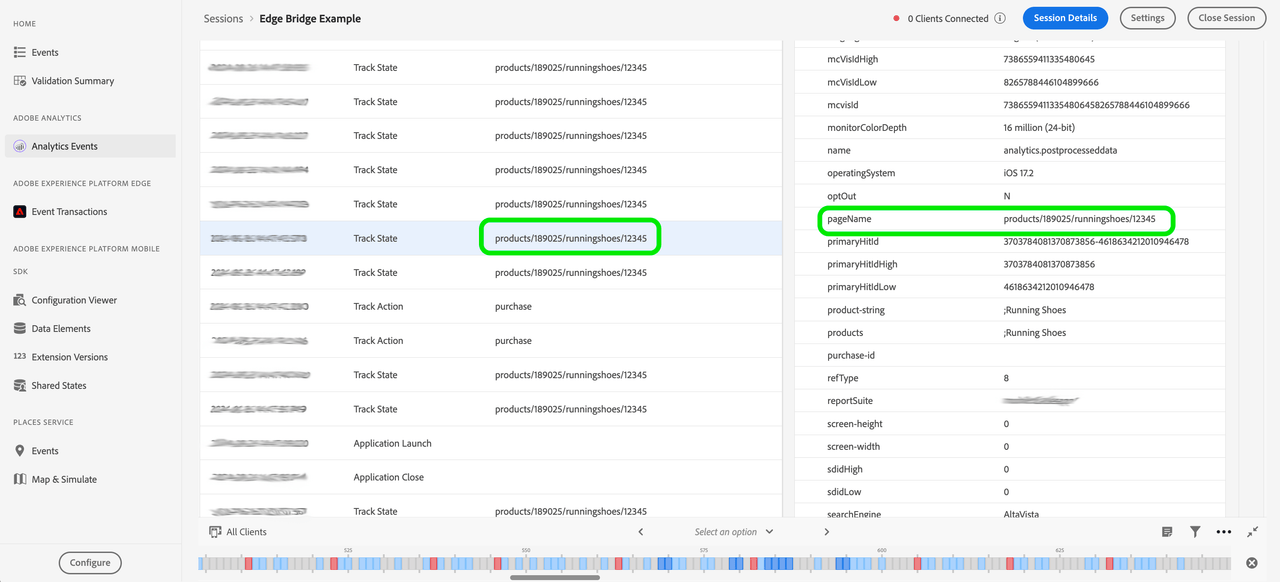The image size is (1280, 582).
Task: Click the primaryHitIdLow value 4618634212010946478
Action: click(1048, 287)
